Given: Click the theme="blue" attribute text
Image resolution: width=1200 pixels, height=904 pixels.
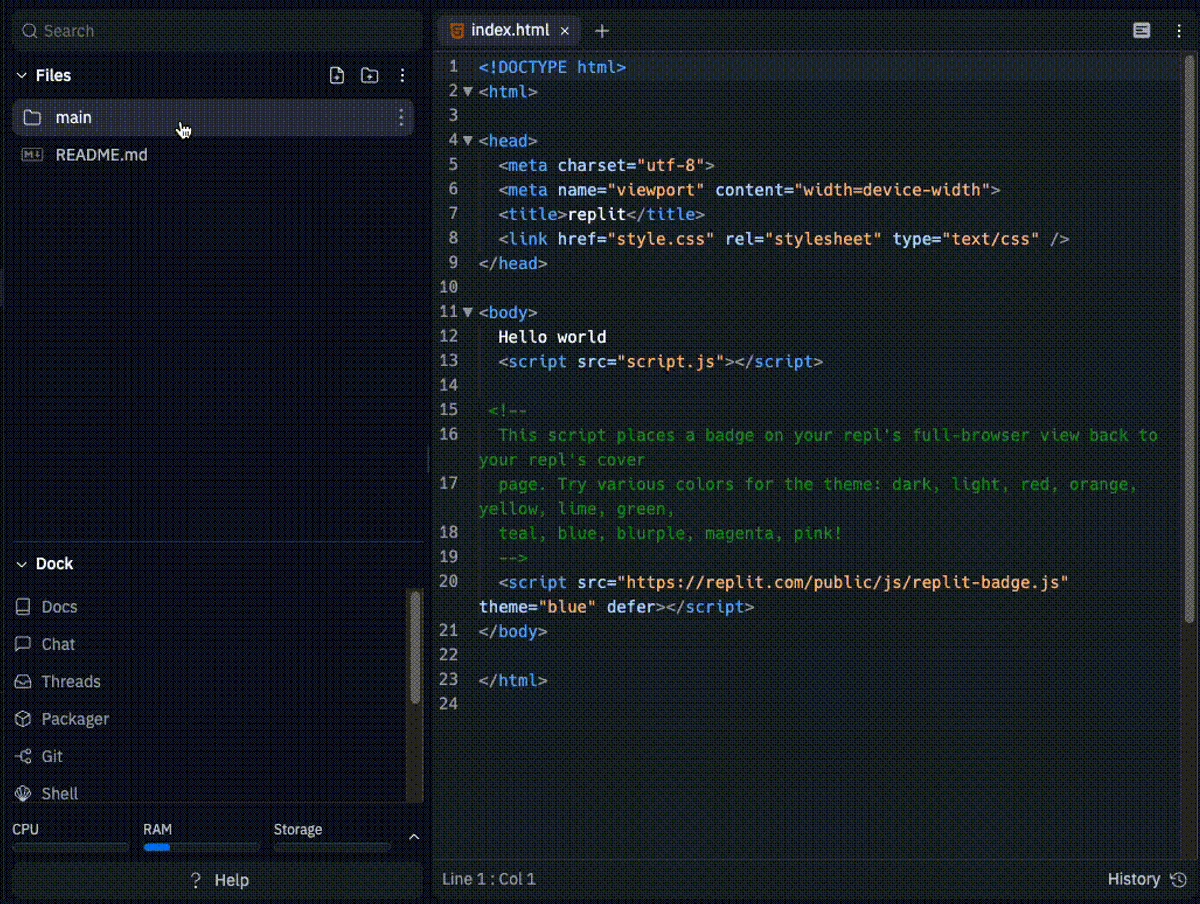Looking at the screenshot, I should point(538,607).
